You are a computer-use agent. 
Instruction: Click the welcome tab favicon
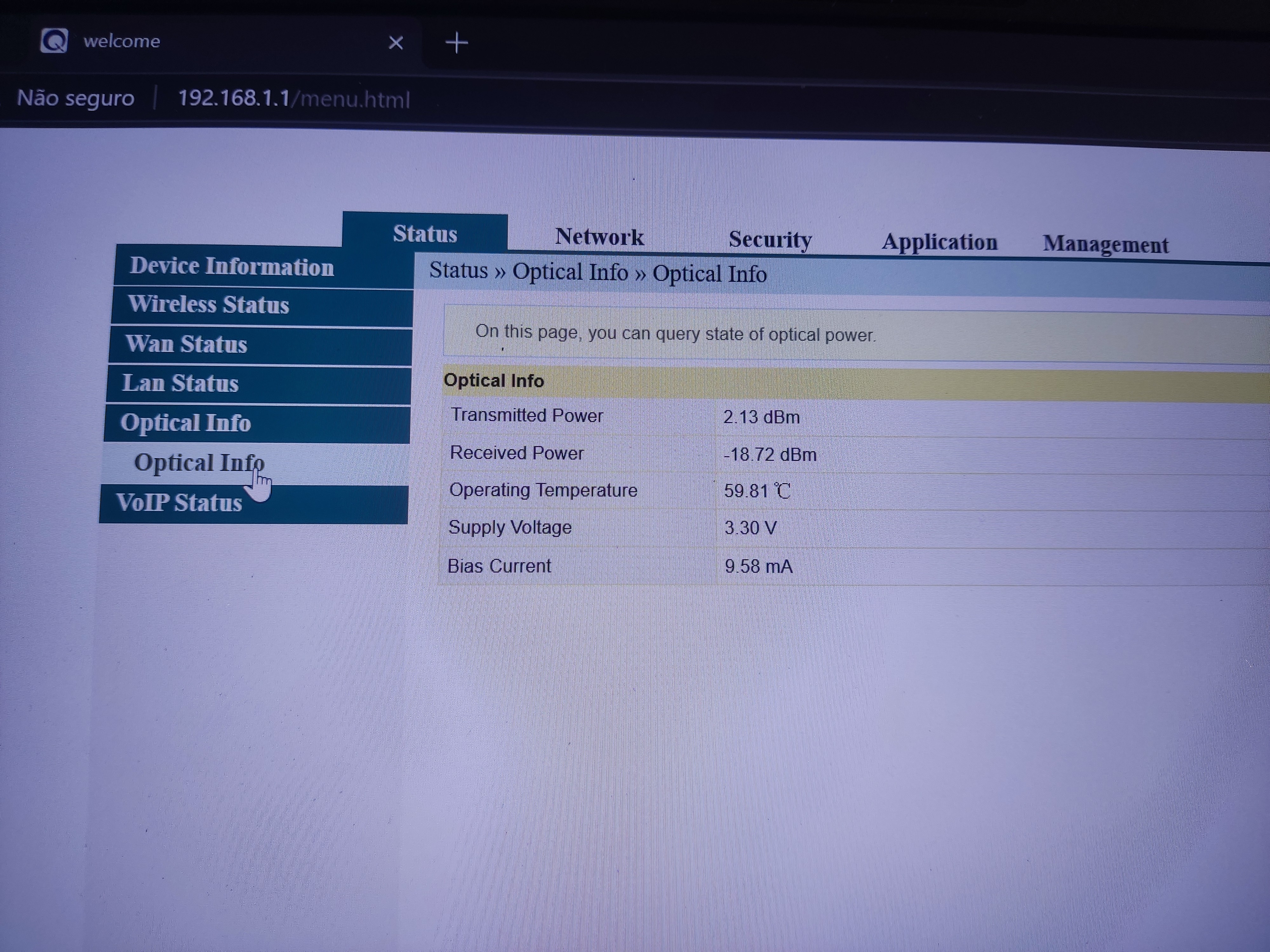(x=54, y=41)
